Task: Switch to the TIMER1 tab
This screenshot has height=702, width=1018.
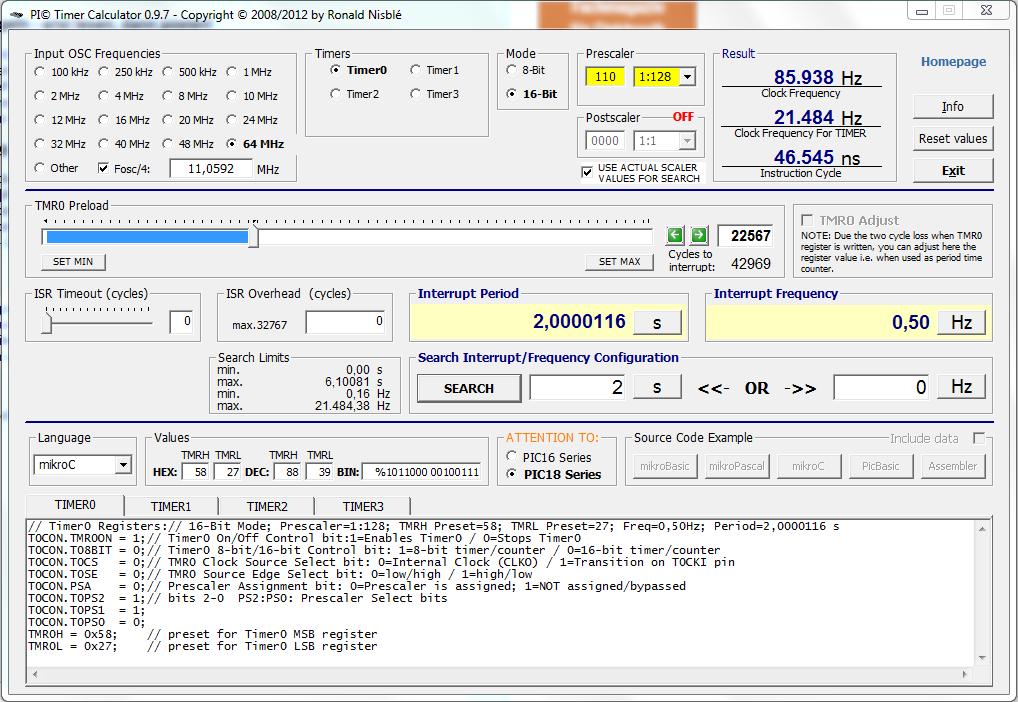Action: pos(170,507)
